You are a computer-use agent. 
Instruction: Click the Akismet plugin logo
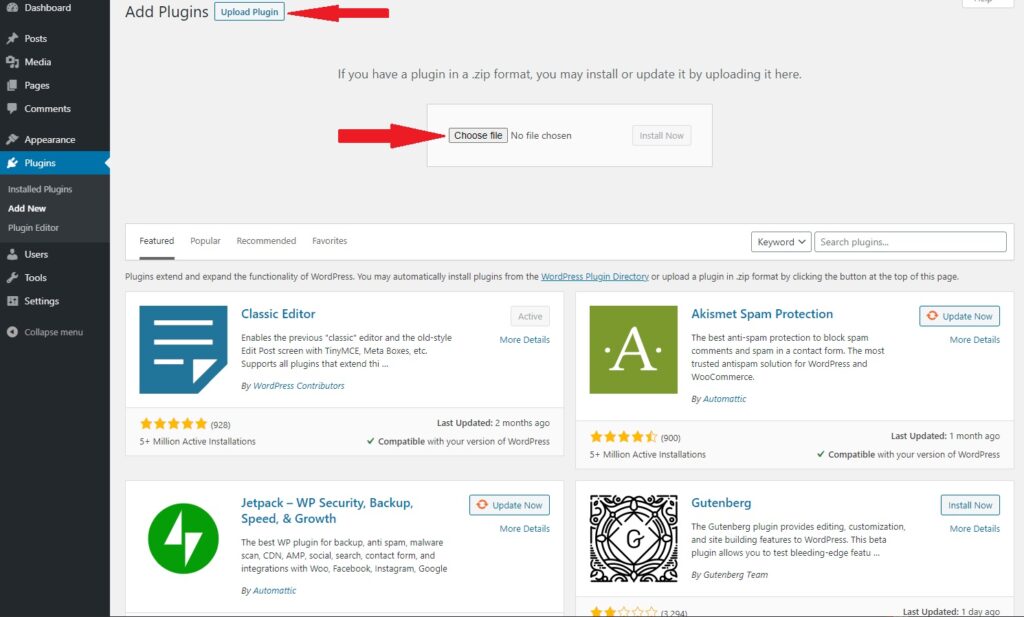coord(633,349)
